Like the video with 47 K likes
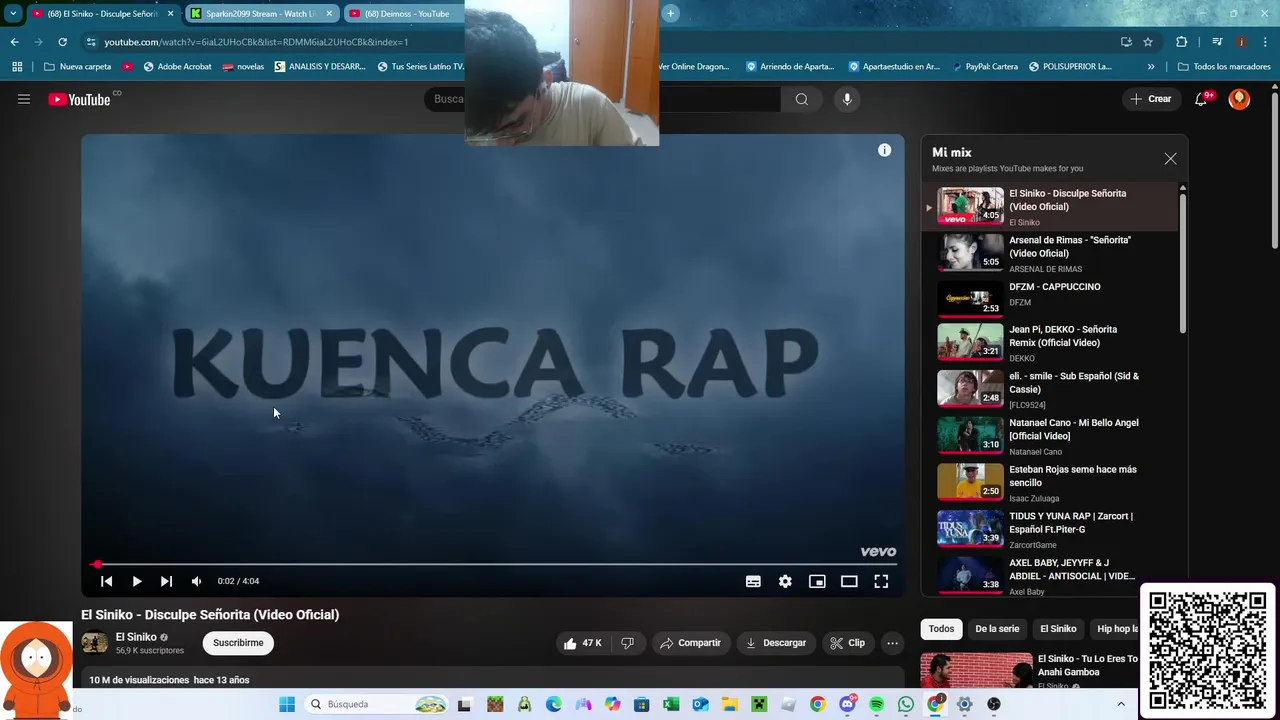 [582, 643]
